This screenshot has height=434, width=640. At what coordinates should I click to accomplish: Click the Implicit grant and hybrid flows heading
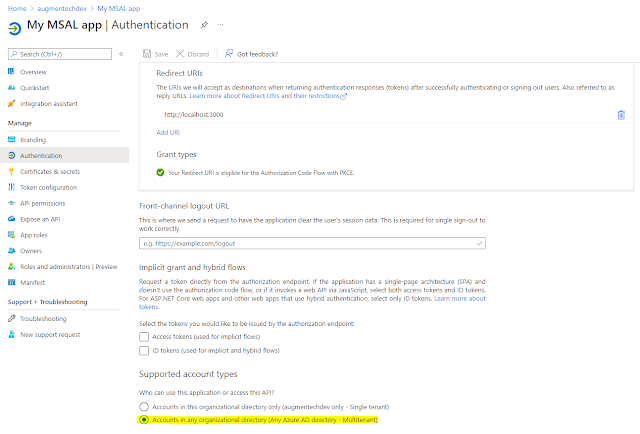pyautogui.click(x=192, y=267)
